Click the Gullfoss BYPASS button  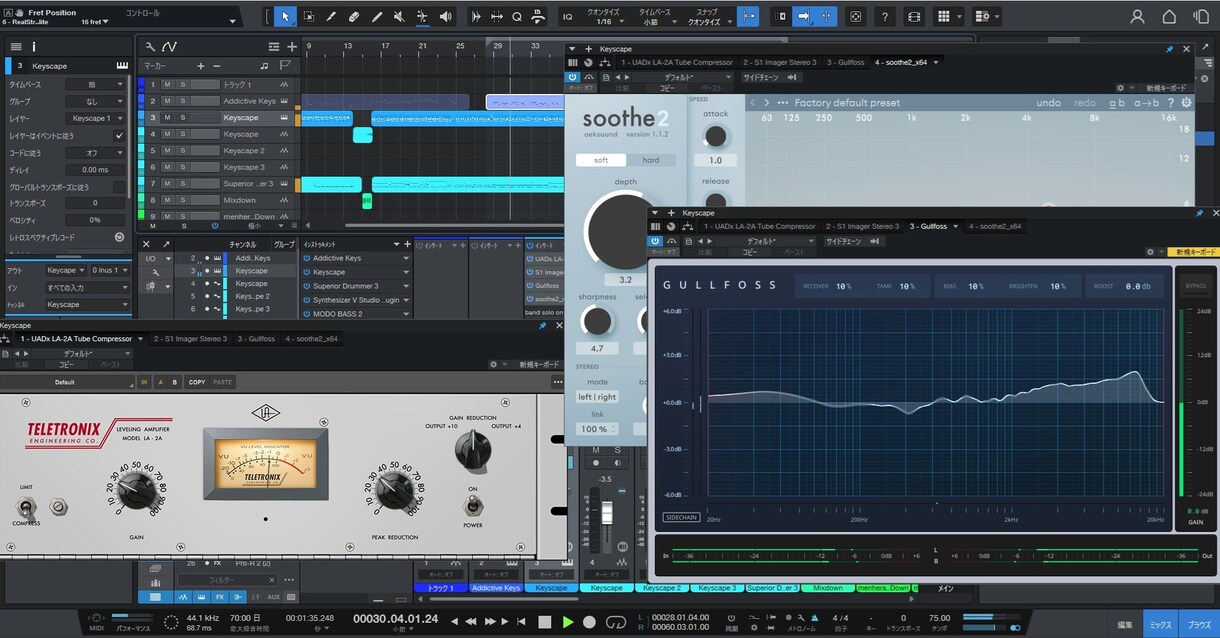coord(1195,285)
